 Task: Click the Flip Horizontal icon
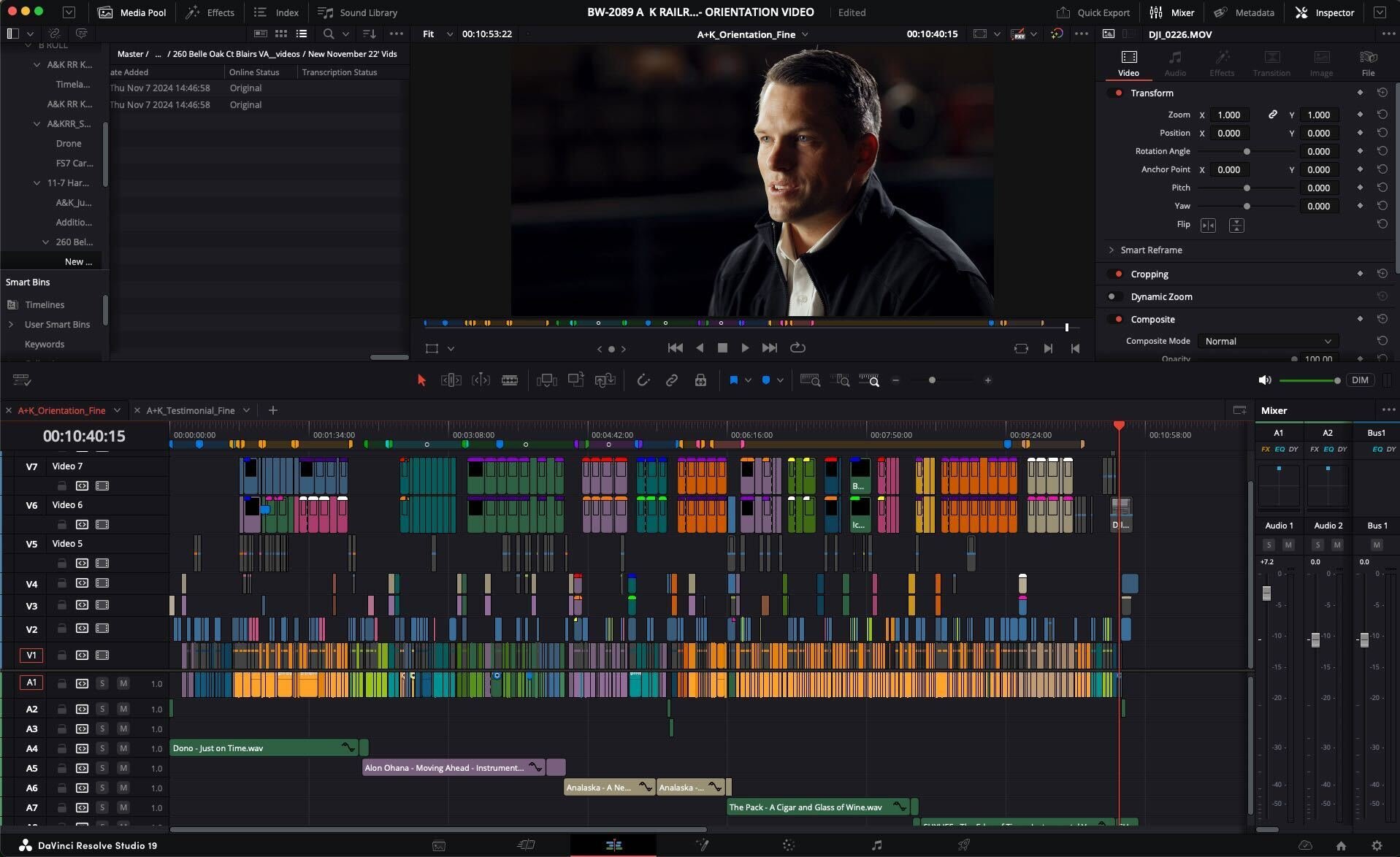pyautogui.click(x=1209, y=226)
